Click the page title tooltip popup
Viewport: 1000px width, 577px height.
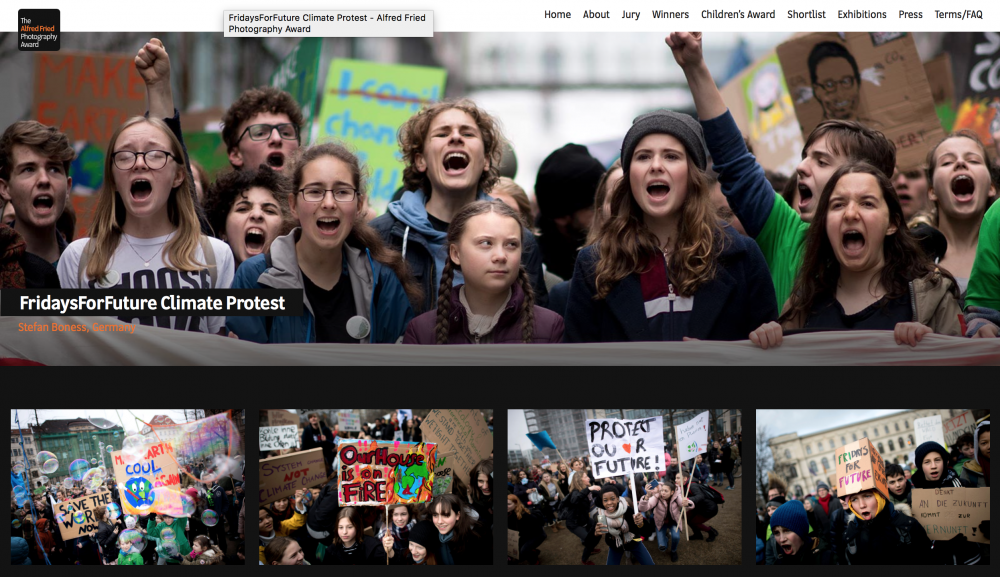click(x=328, y=23)
